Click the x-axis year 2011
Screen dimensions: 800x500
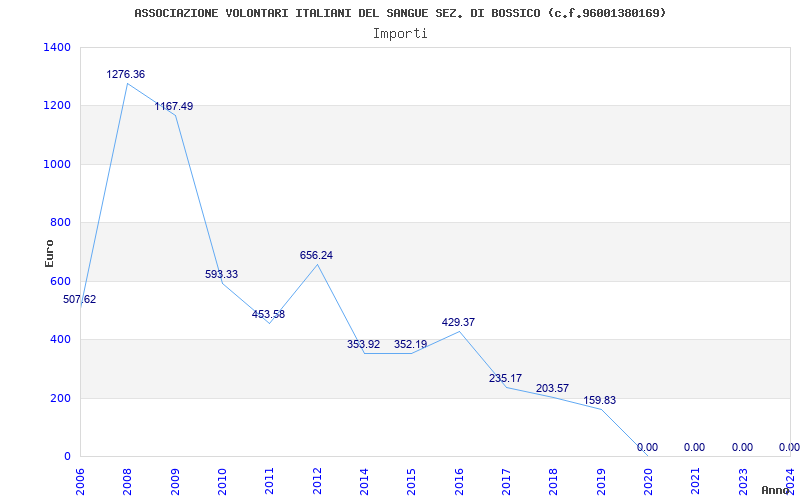(x=269, y=482)
